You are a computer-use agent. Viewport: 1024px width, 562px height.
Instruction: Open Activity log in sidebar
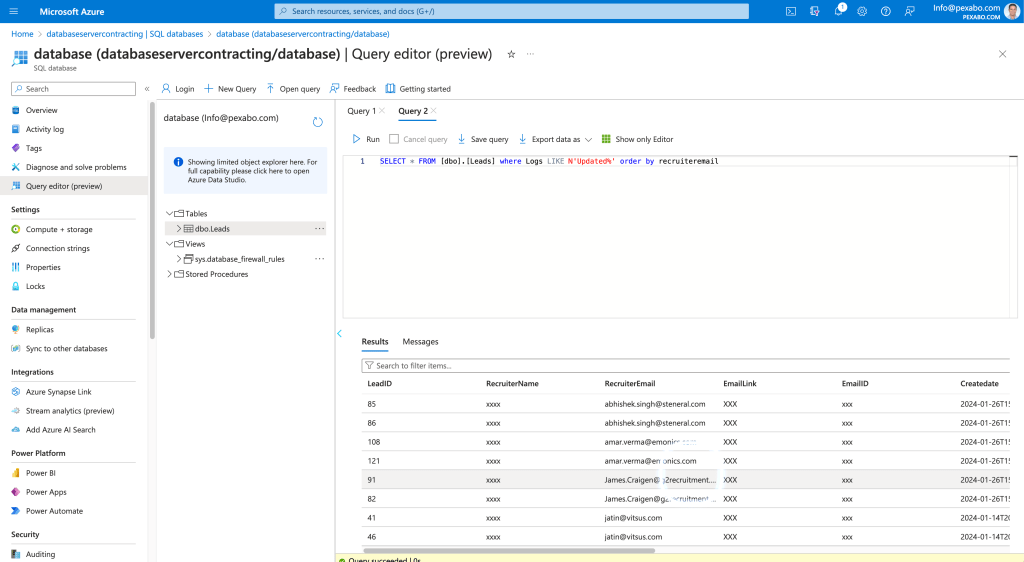click(x=44, y=129)
